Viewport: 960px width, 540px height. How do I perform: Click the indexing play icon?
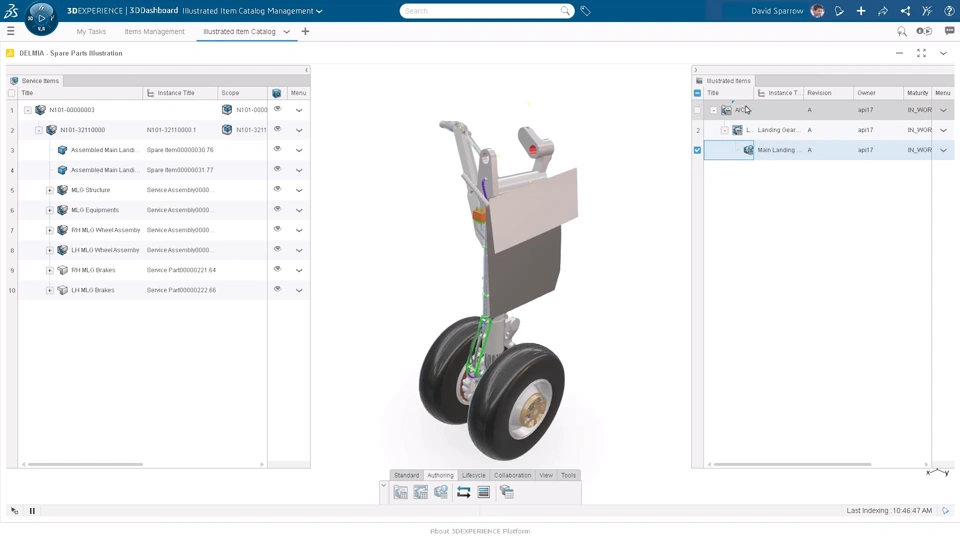click(x=946, y=511)
